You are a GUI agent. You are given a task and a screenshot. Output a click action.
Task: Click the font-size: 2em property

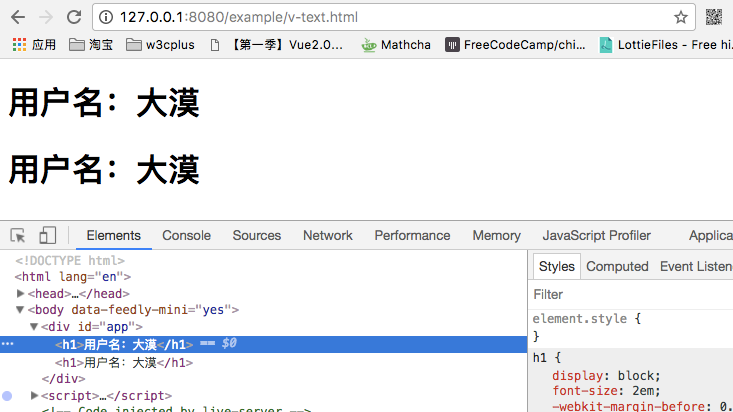coord(606,391)
